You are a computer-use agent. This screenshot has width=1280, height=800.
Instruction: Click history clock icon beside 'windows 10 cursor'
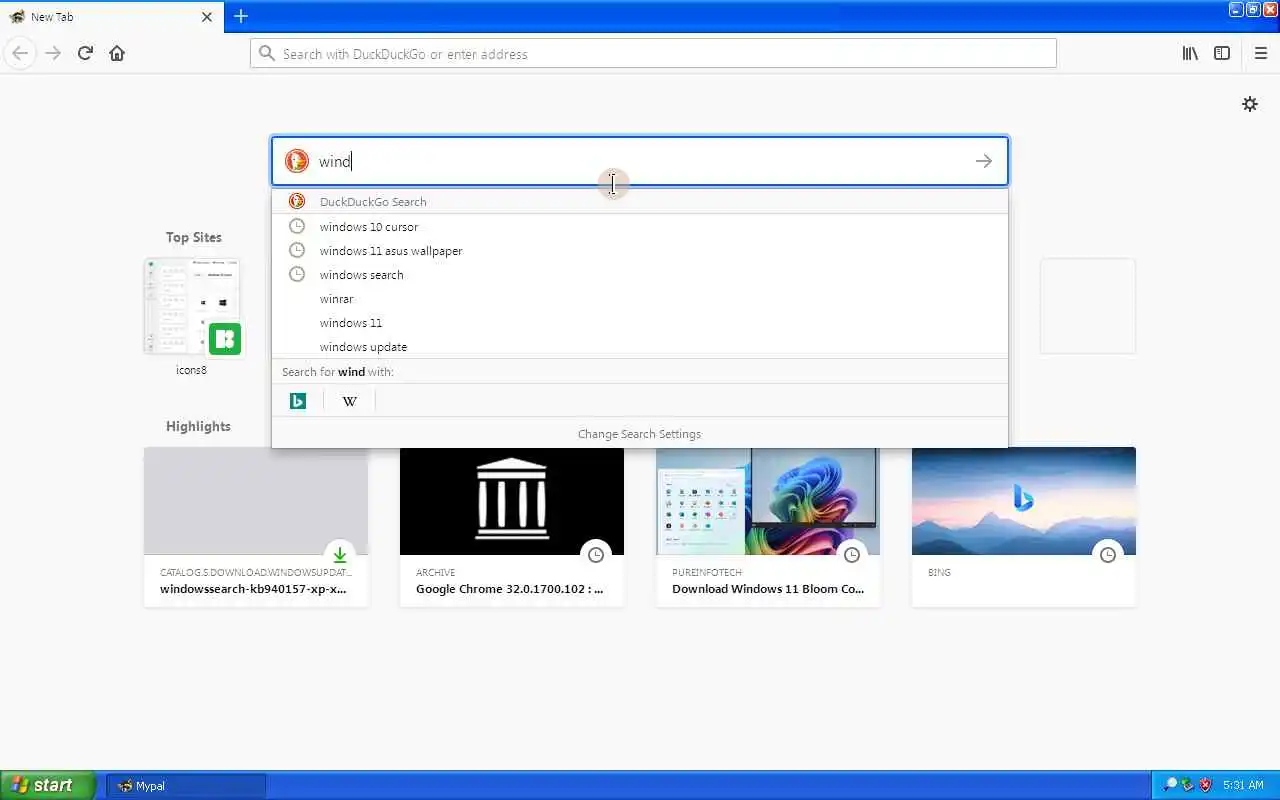[x=297, y=226]
